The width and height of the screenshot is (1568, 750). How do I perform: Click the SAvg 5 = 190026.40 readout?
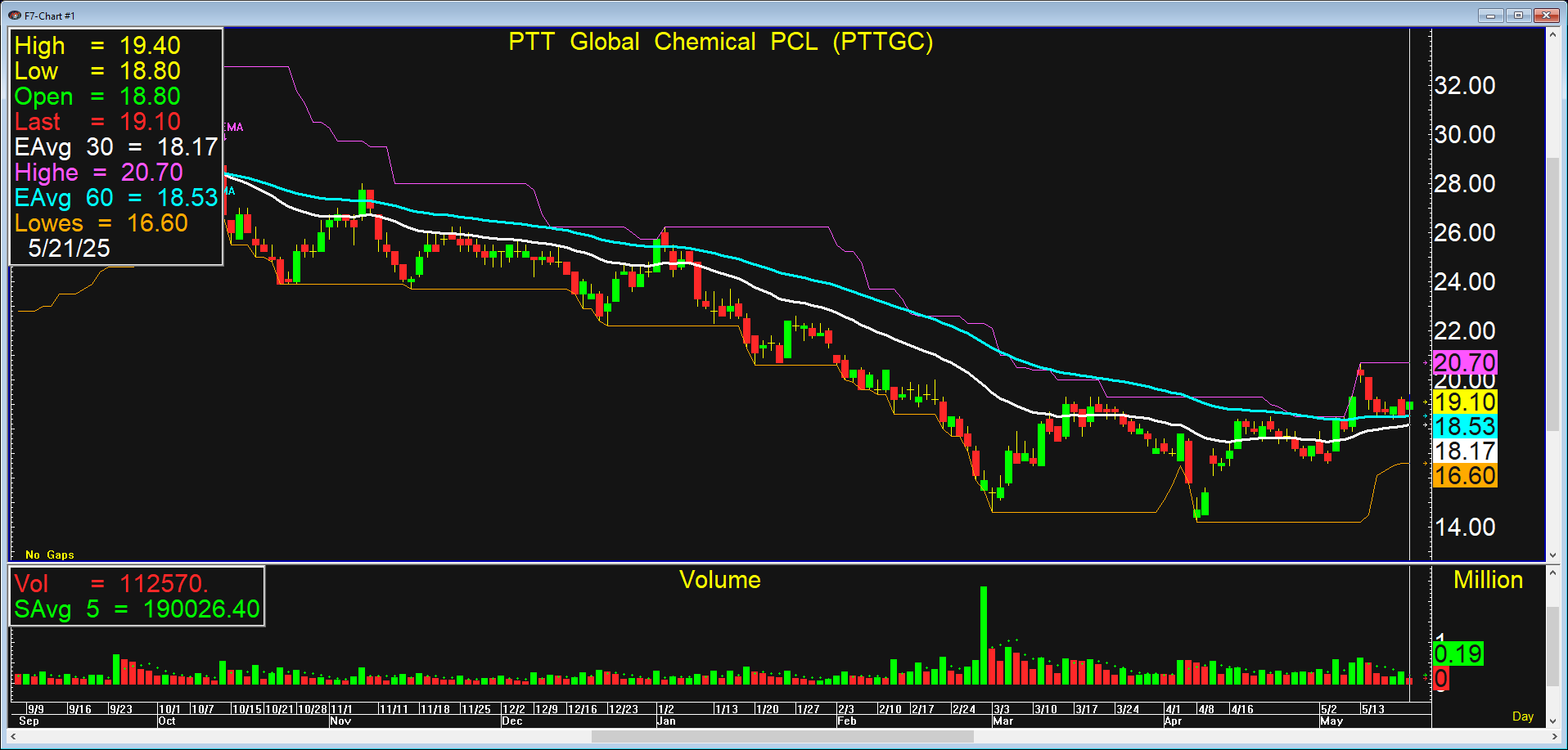pos(137,609)
